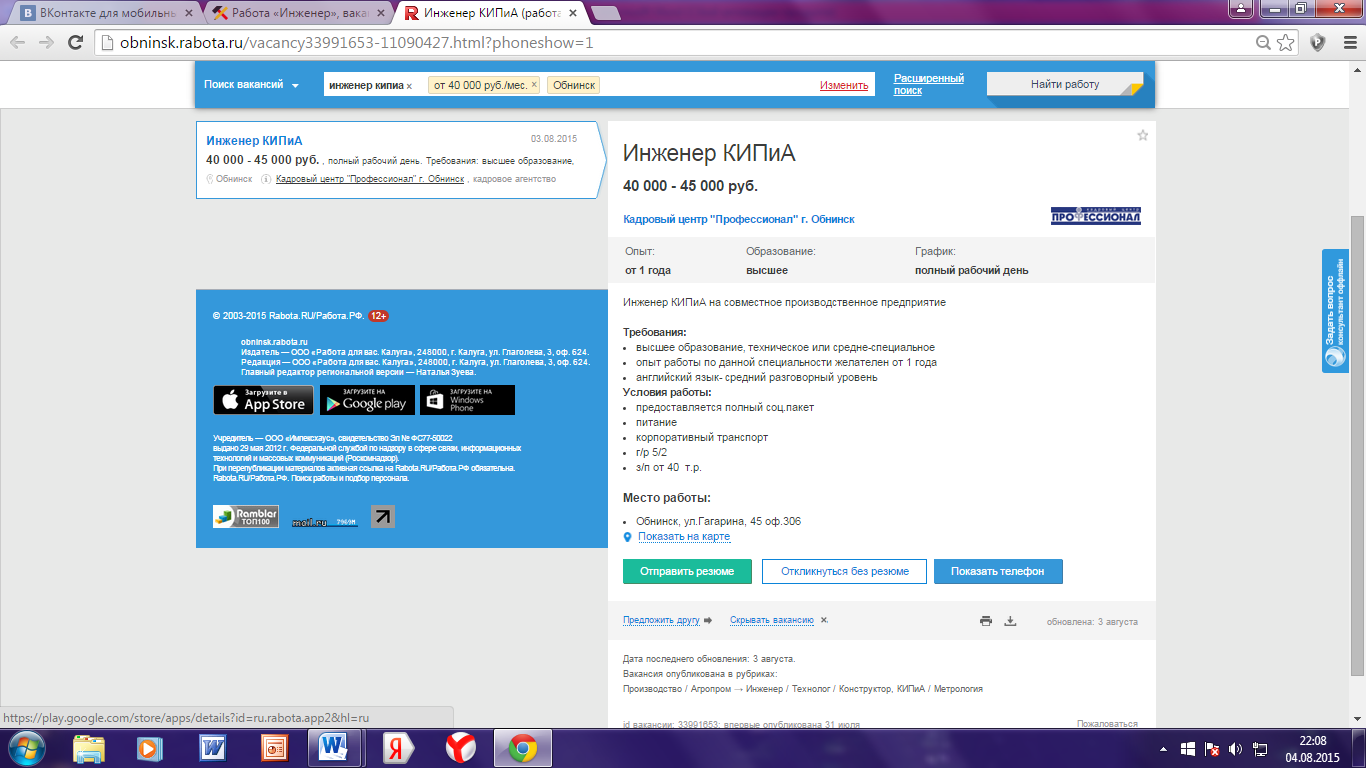Image resolution: width=1366 pixels, height=768 pixels.
Task: Click the 'Обнинск' city tag in search field
Action: click(574, 85)
